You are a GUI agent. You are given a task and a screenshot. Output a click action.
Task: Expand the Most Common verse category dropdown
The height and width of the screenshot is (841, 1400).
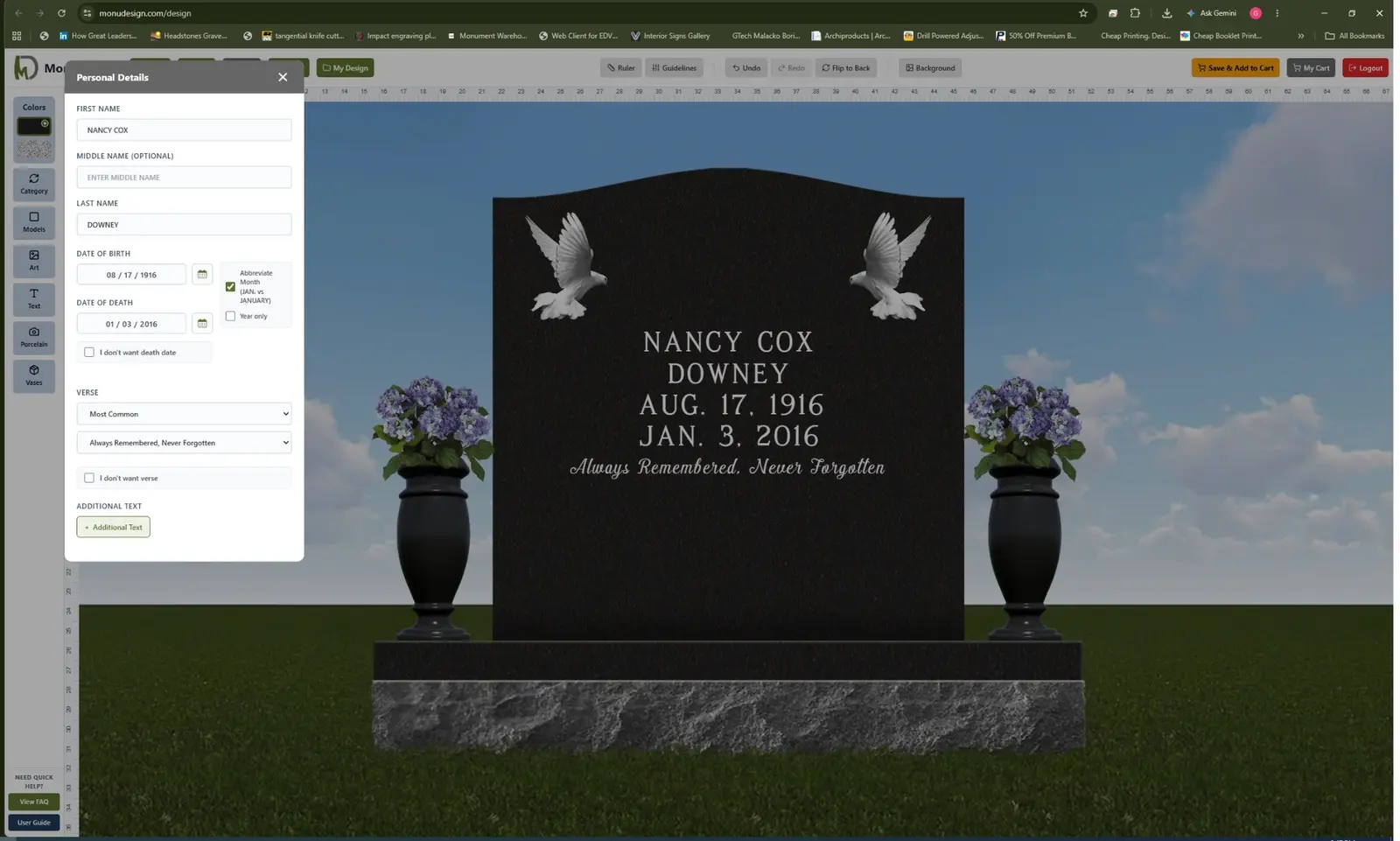click(184, 414)
